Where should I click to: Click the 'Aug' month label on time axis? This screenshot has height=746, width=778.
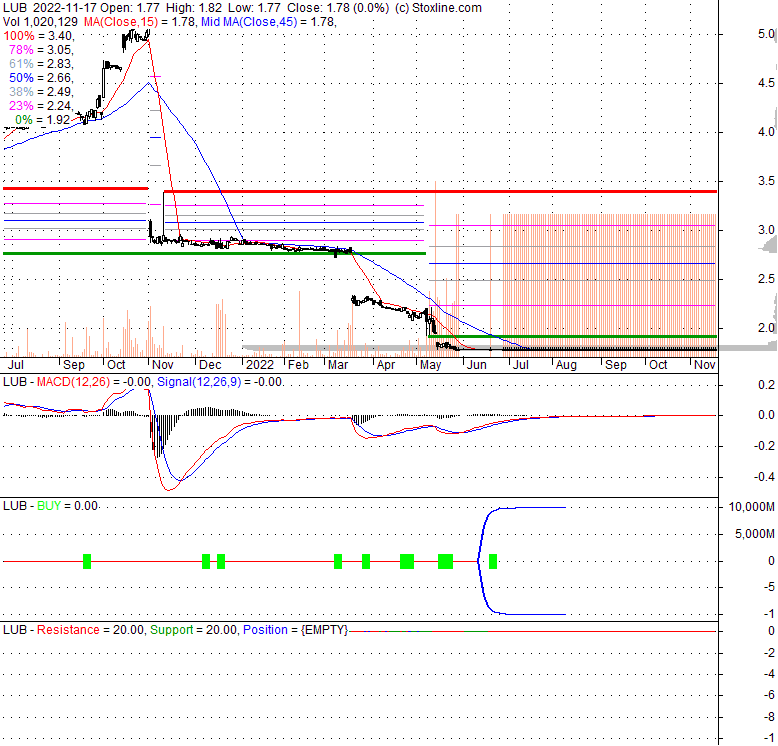tap(566, 365)
